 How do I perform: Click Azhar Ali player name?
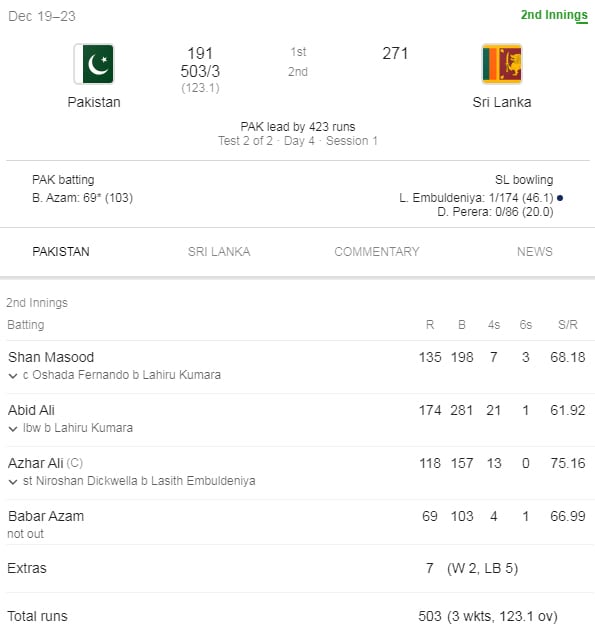point(35,463)
